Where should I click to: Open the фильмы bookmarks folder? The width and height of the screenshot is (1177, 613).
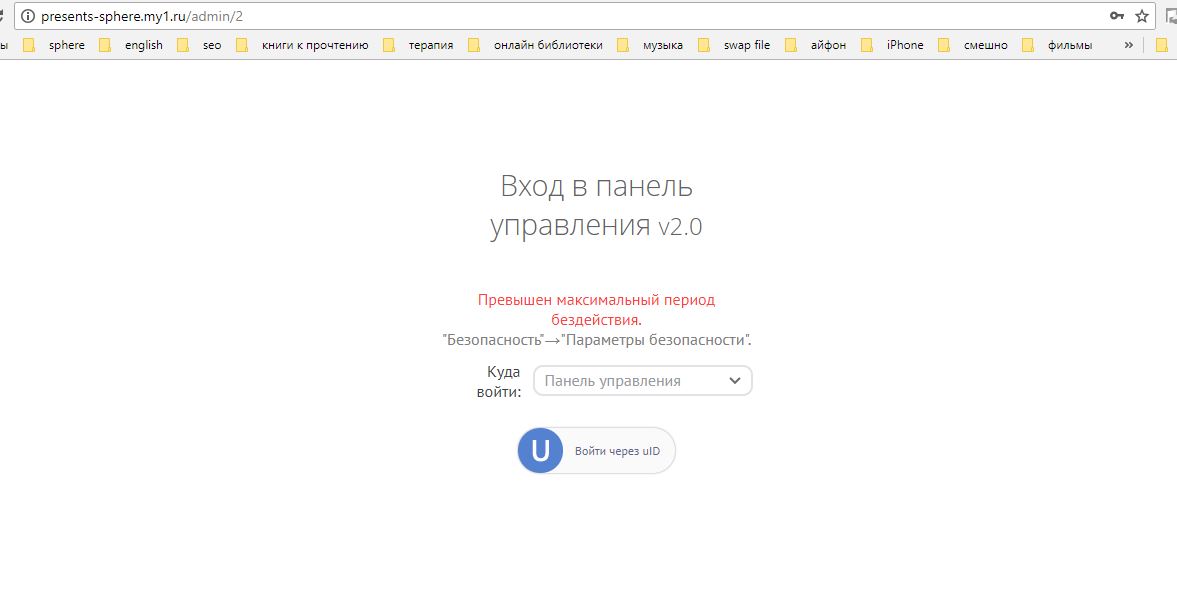pos(1058,45)
